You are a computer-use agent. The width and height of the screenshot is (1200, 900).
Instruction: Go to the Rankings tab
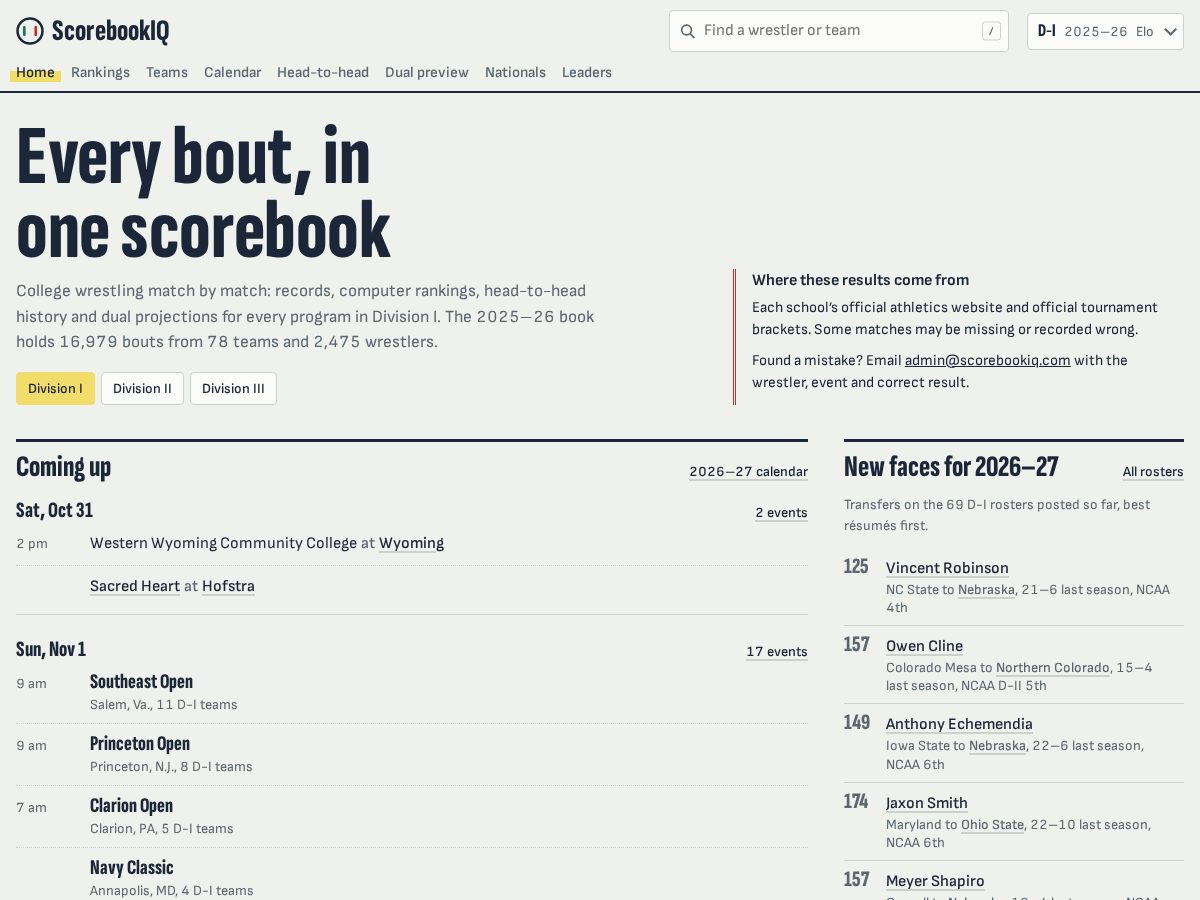click(x=100, y=72)
